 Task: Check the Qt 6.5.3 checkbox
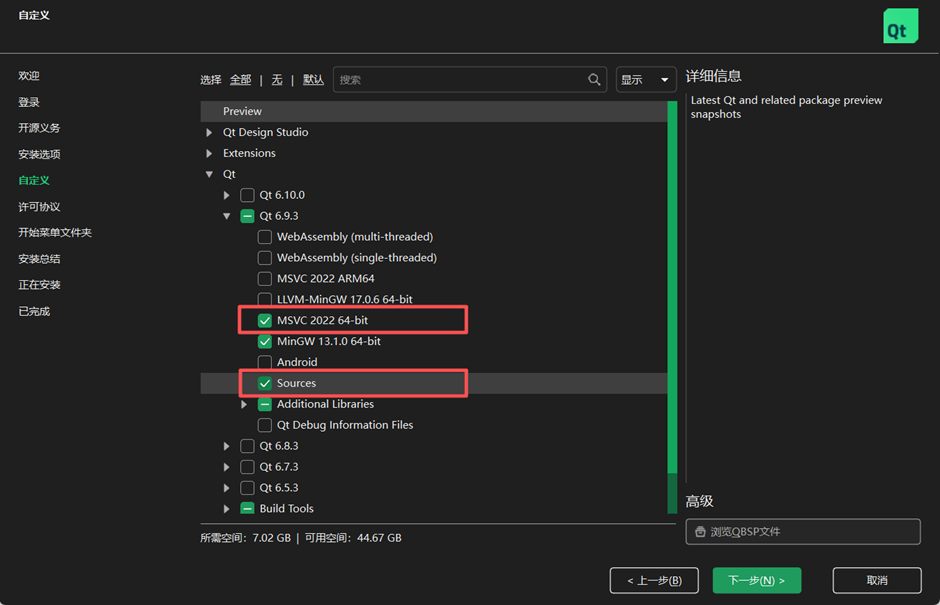(247, 488)
